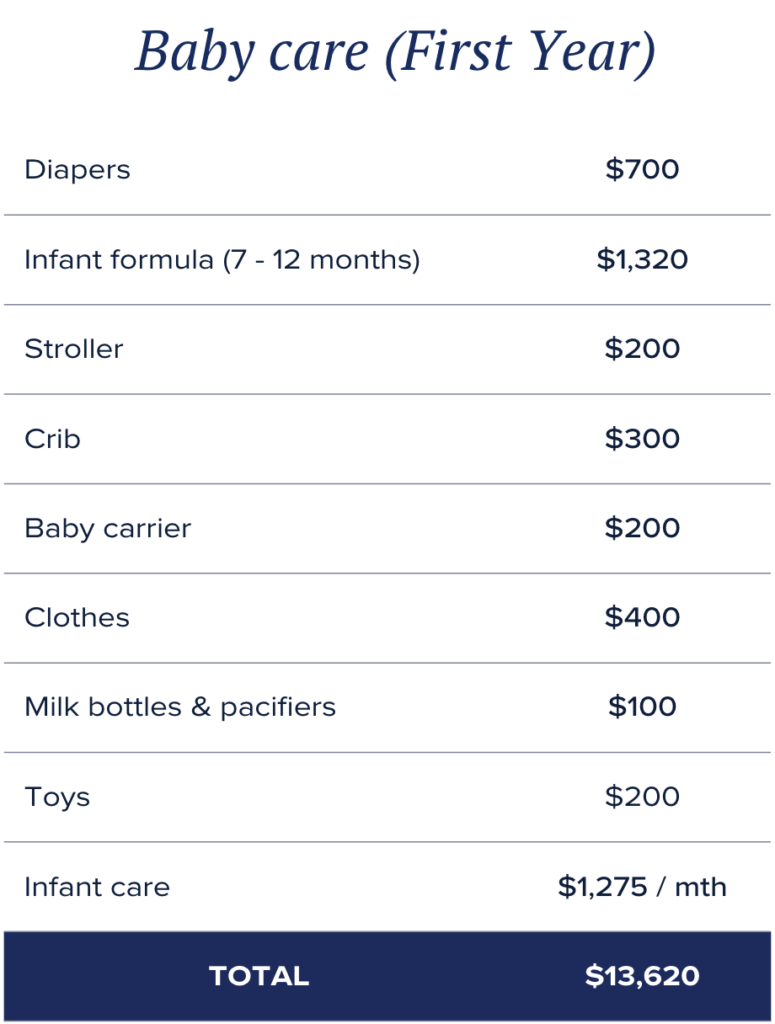
Task: Click the Baby care (First Year) title
Action: pyautogui.click(x=395, y=53)
